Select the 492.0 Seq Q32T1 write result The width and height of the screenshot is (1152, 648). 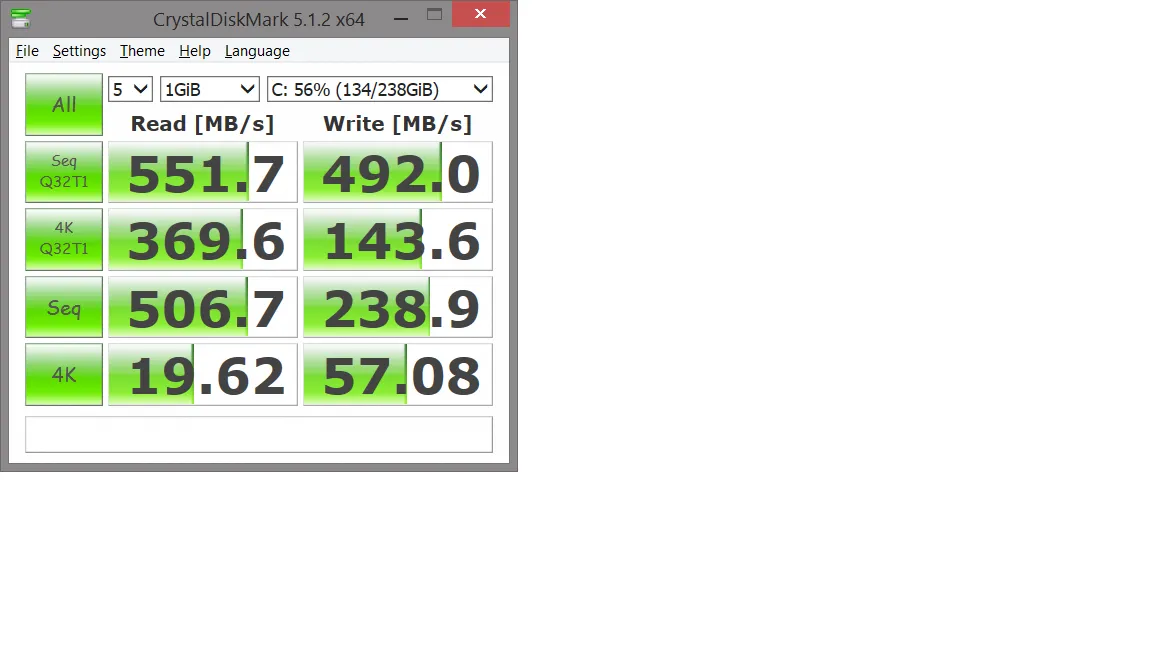click(397, 172)
